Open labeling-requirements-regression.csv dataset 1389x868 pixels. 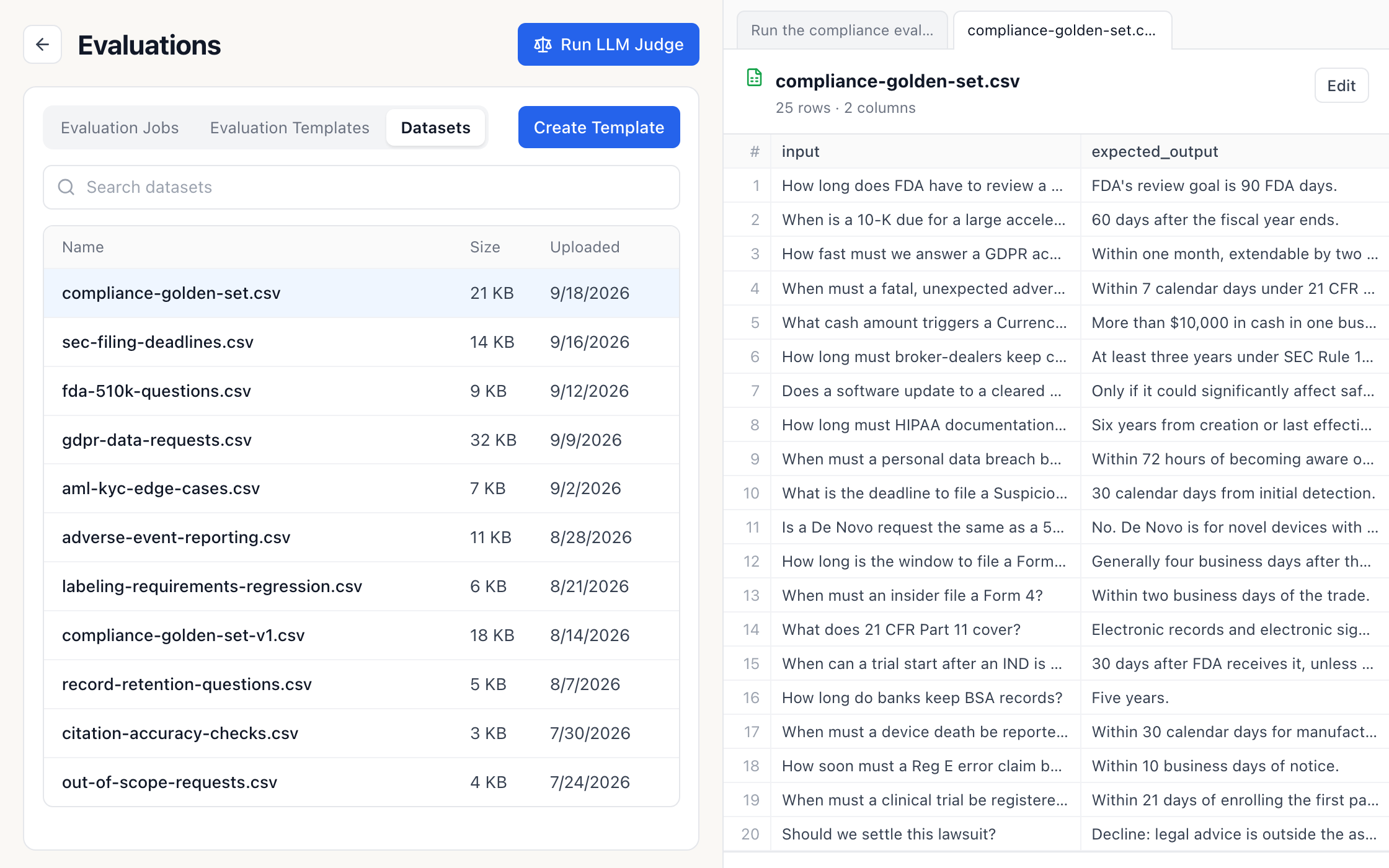click(x=362, y=587)
